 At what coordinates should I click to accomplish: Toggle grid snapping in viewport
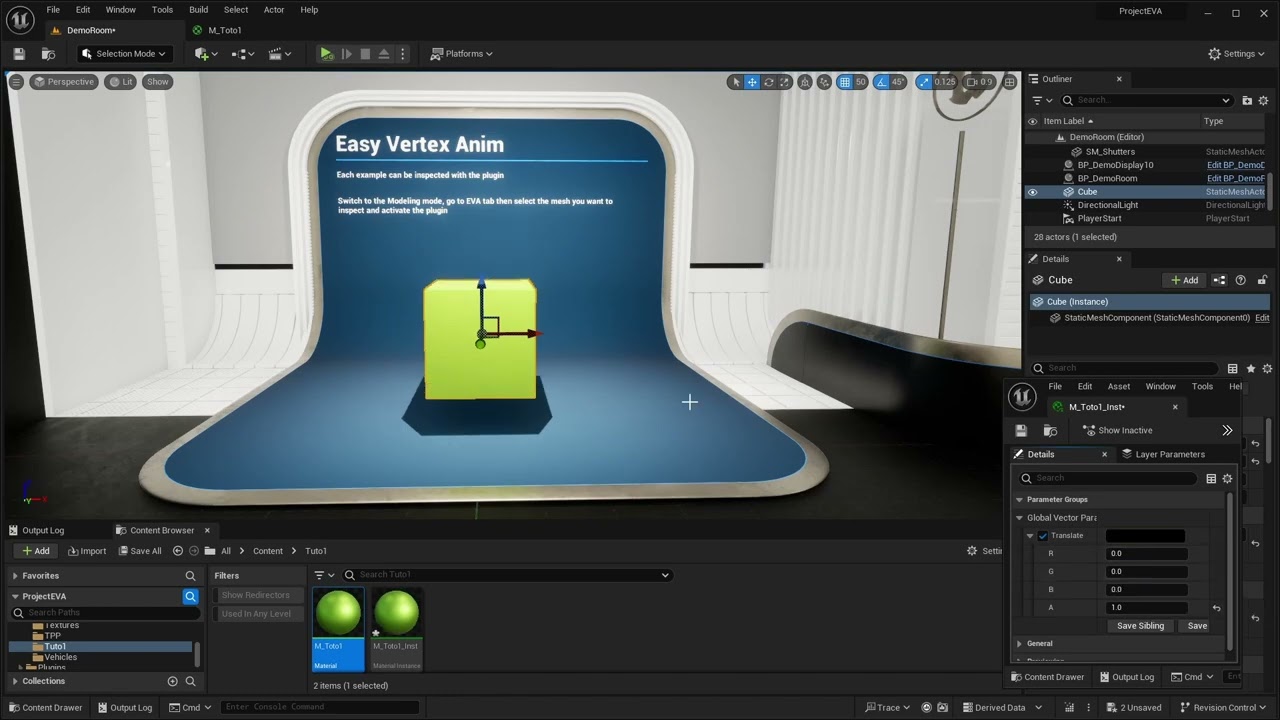click(x=845, y=82)
